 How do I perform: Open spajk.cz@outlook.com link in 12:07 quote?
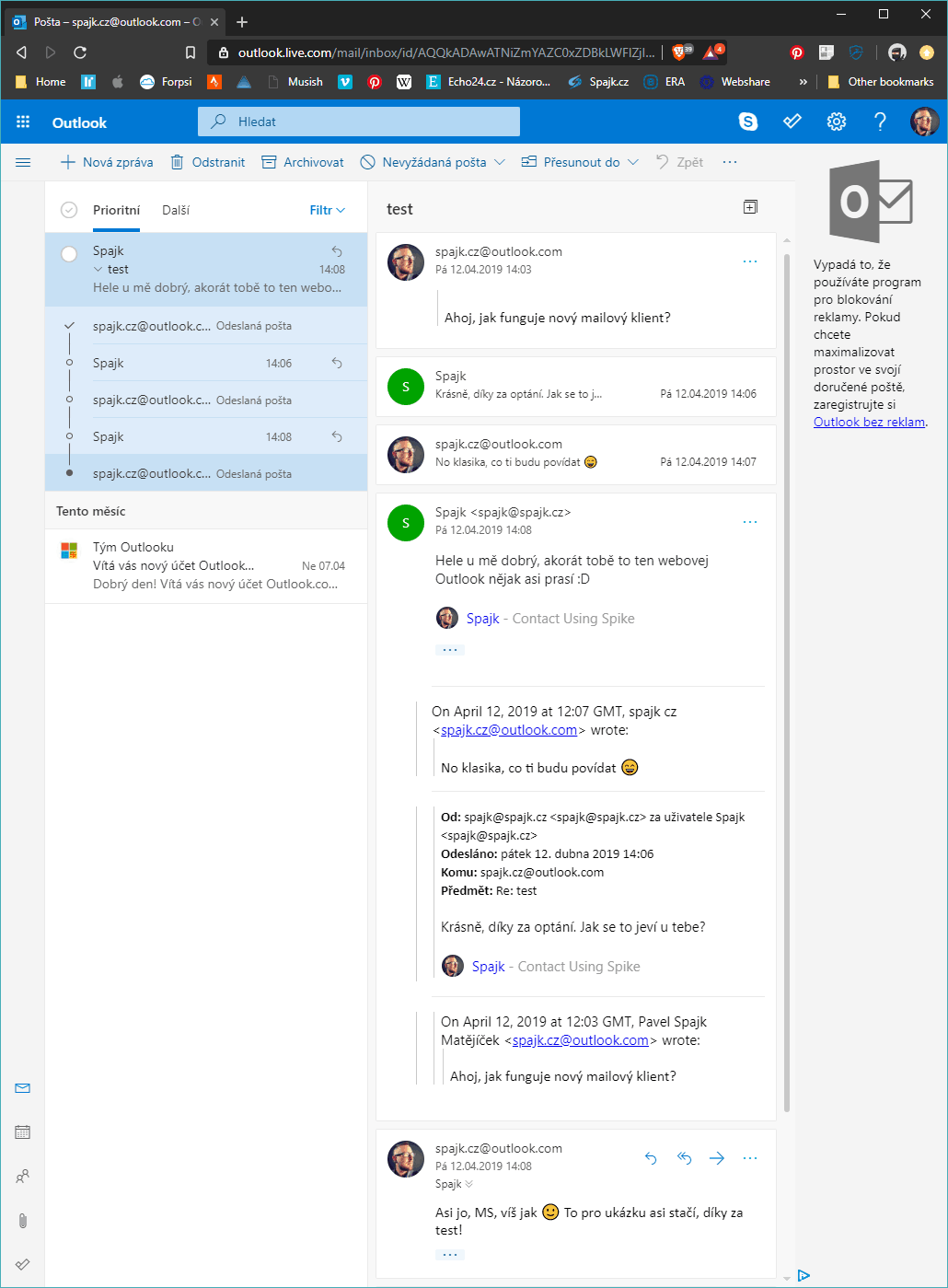click(509, 730)
